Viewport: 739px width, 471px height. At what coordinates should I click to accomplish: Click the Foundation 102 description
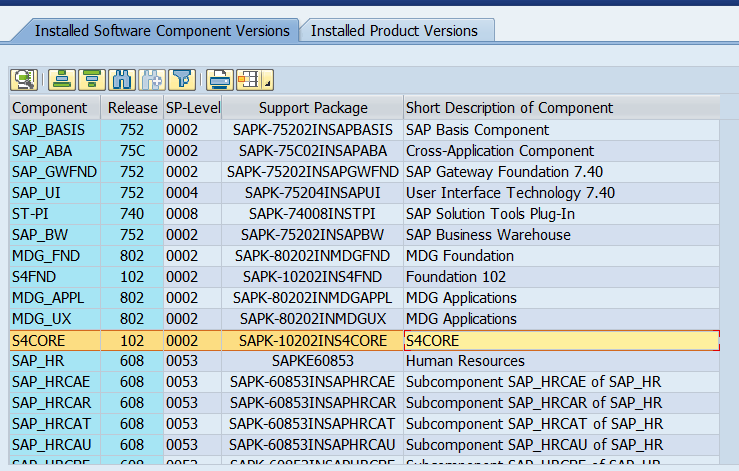[x=561, y=277]
